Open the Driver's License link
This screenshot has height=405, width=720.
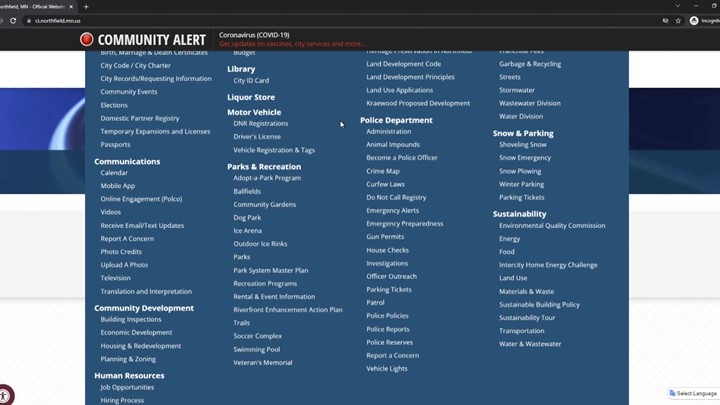coord(257,137)
